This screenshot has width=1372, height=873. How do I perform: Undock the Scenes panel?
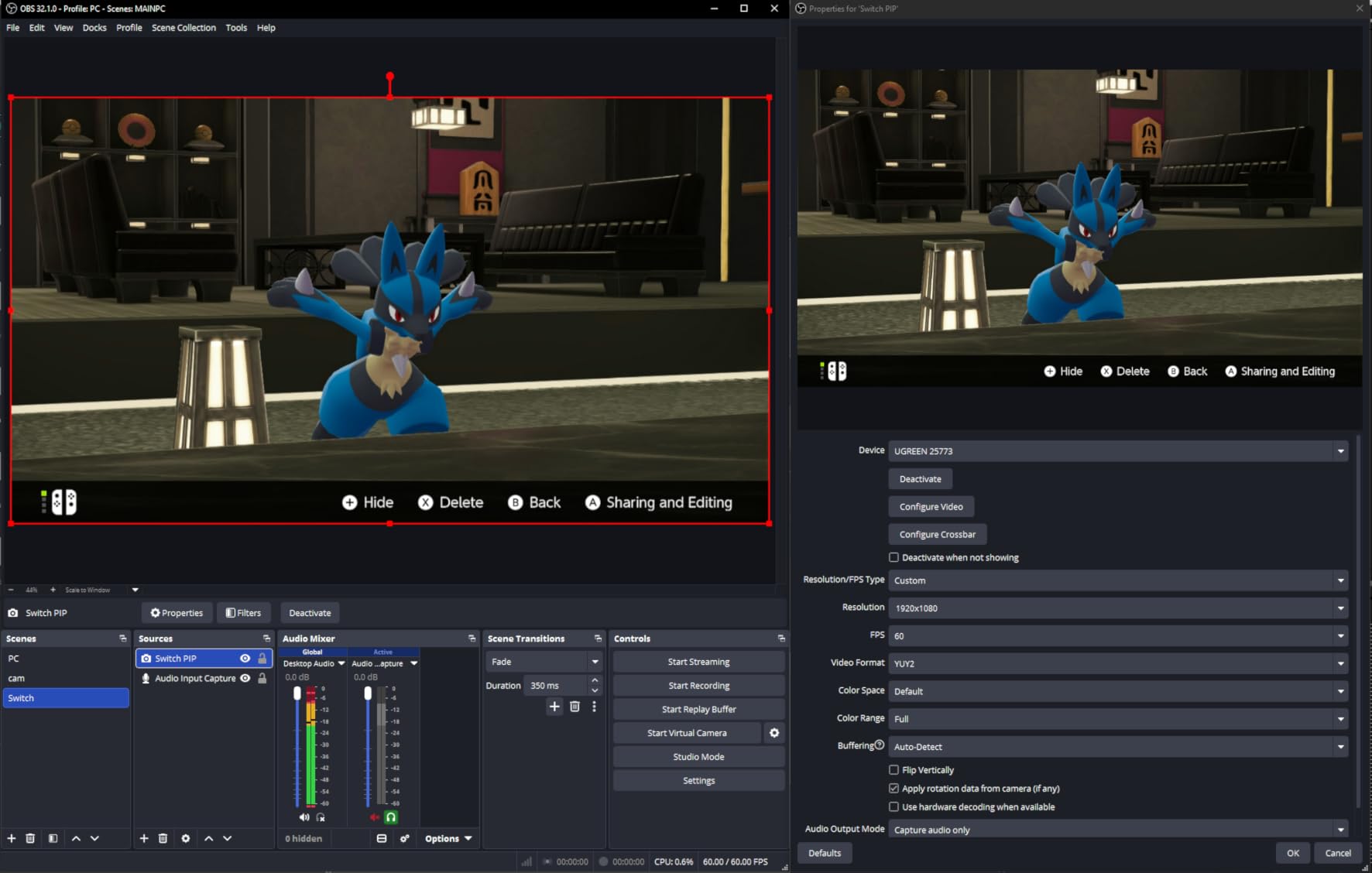coord(122,638)
